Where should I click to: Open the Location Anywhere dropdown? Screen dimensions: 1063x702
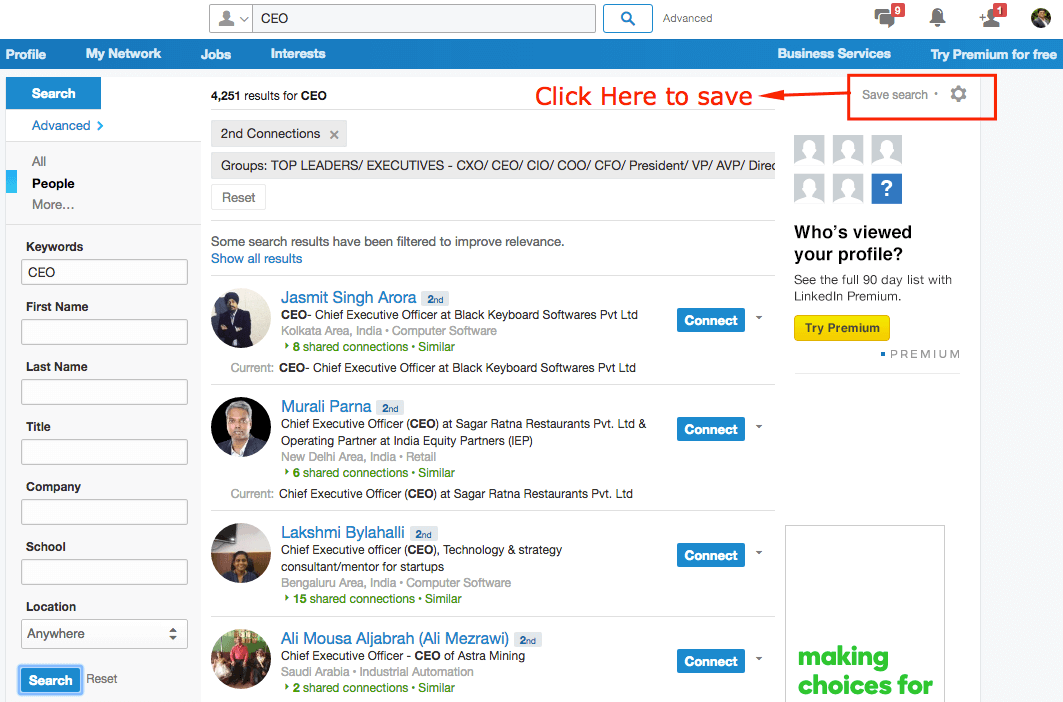[x=104, y=633]
